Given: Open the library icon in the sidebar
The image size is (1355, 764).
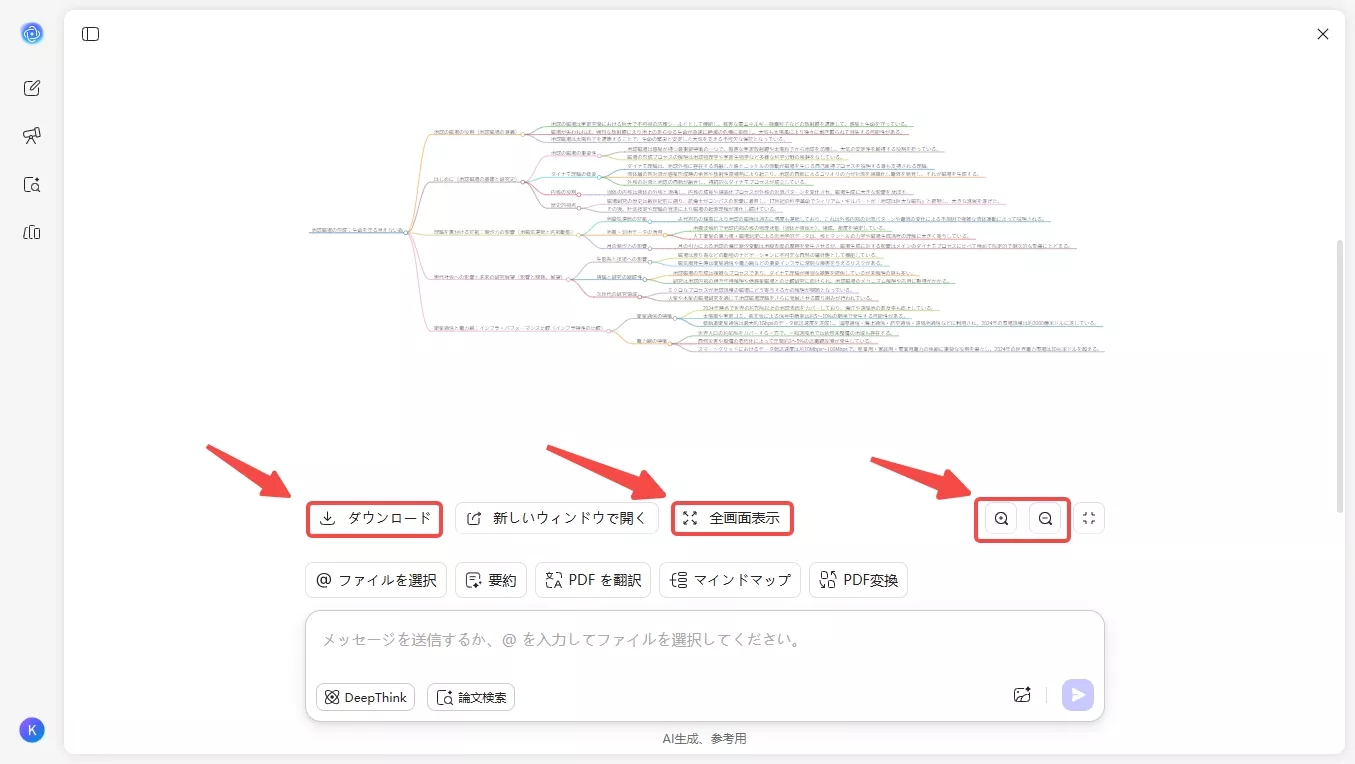Looking at the screenshot, I should click(x=32, y=231).
